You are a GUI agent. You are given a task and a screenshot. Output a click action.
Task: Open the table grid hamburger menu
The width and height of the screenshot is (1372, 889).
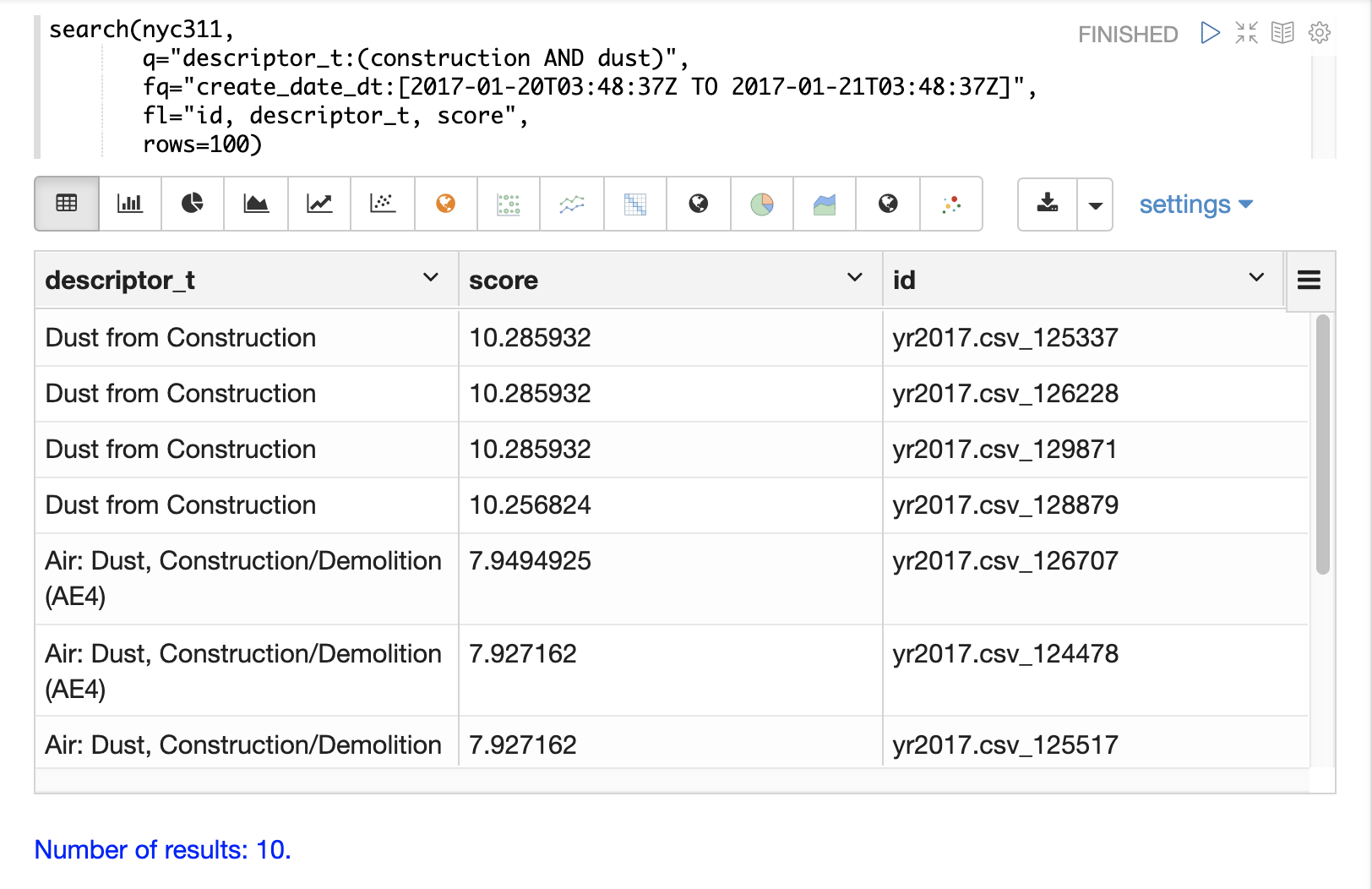[x=1309, y=280]
